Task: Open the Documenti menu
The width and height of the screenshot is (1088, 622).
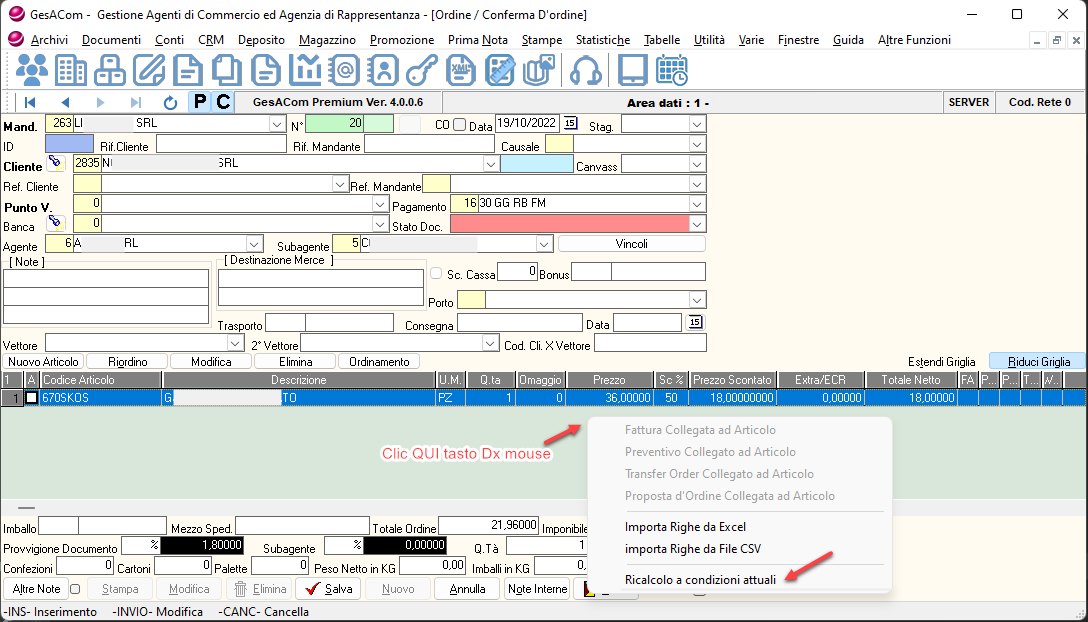Action: pyautogui.click(x=111, y=40)
